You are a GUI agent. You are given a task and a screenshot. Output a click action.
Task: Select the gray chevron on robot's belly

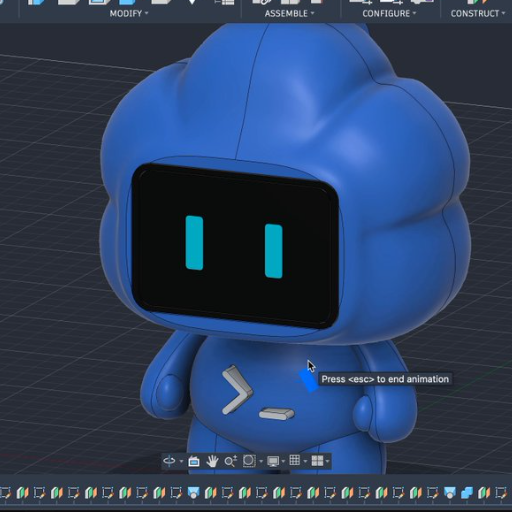click(237, 390)
